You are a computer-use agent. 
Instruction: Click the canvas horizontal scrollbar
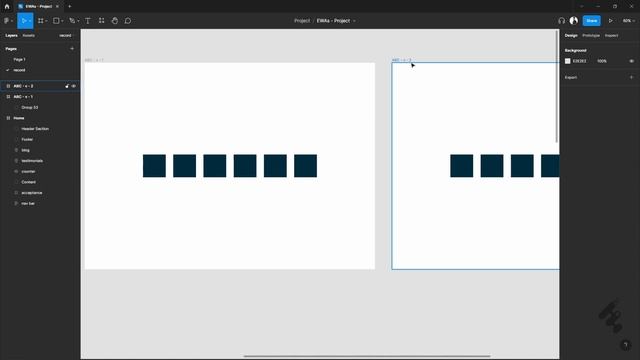367,356
